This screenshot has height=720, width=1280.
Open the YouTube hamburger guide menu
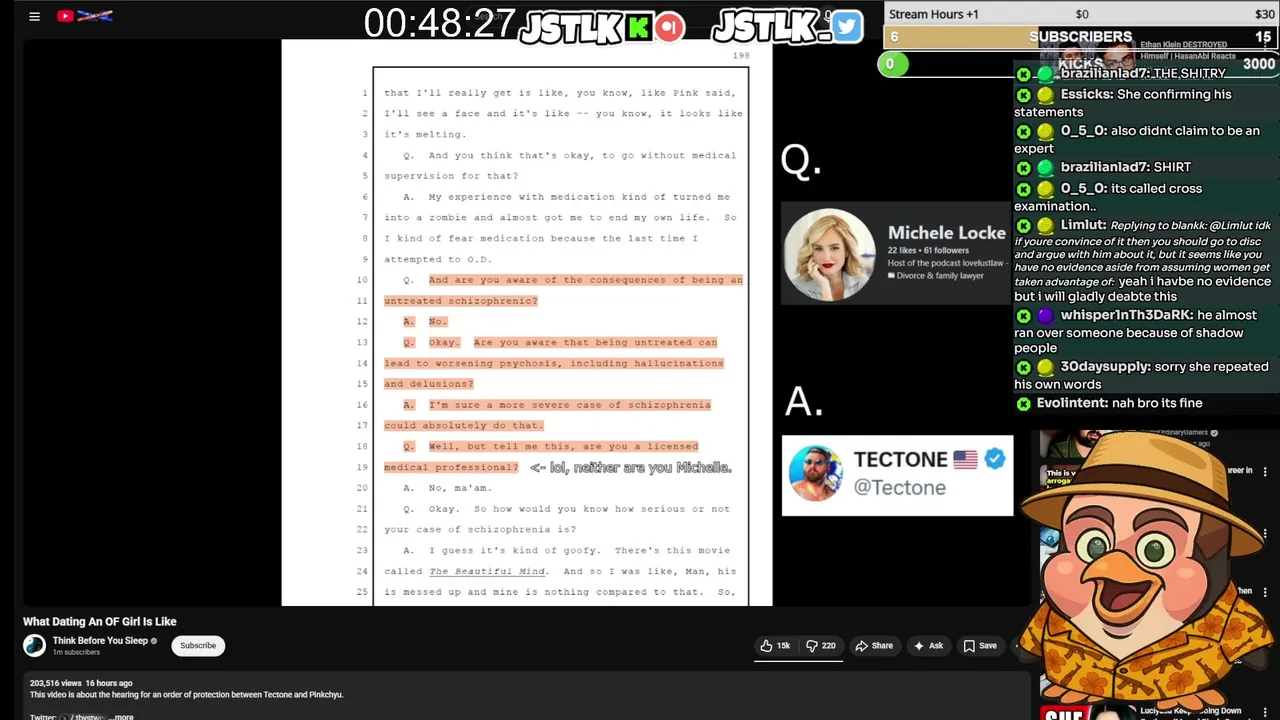coord(34,16)
